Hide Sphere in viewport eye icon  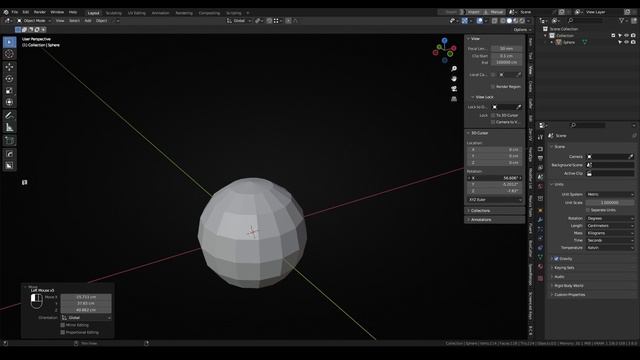627,42
